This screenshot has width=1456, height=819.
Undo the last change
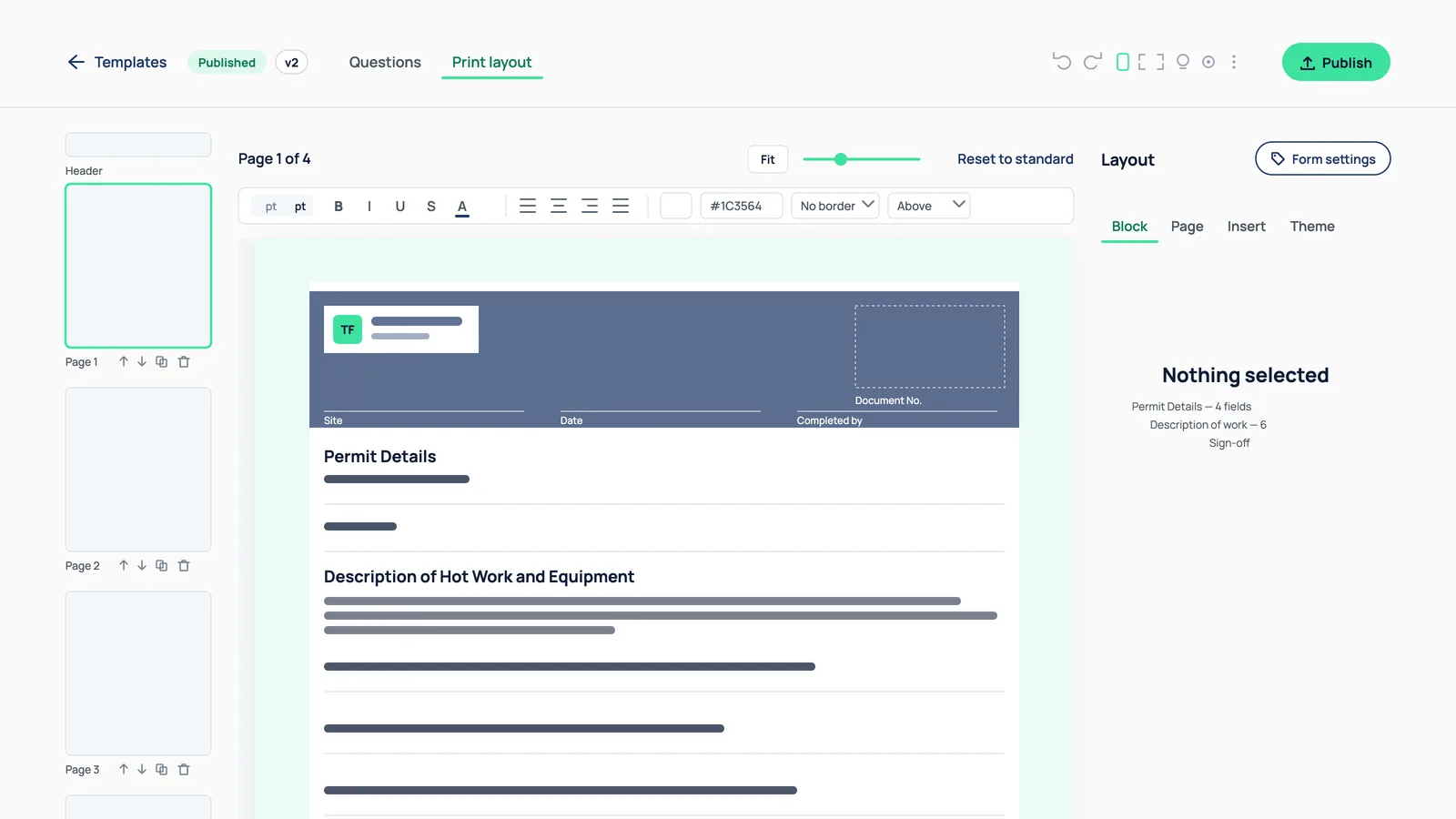click(x=1061, y=62)
